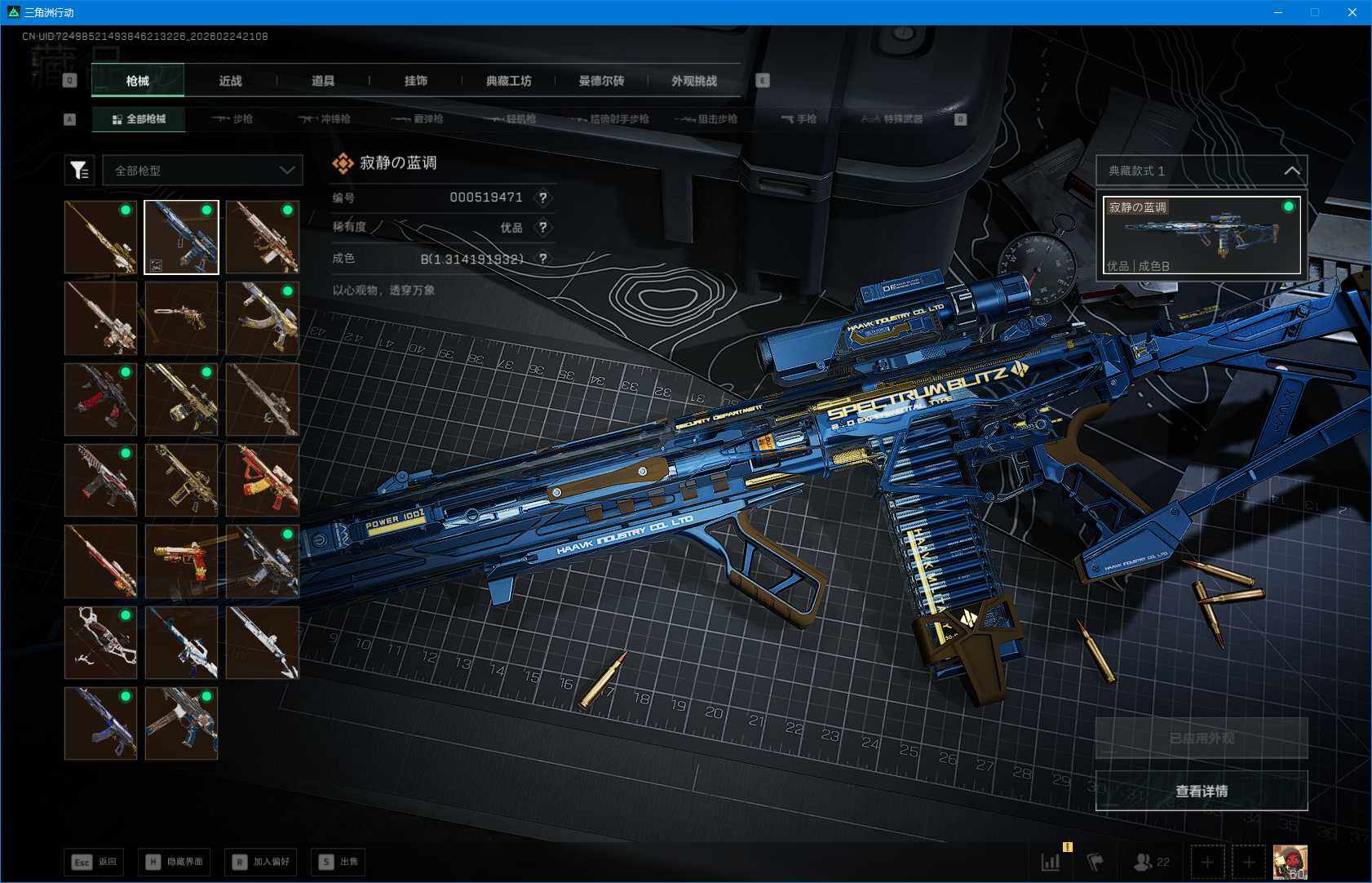
Task: Collapse the 典藏款式 1 style dropdown
Action: point(1202,171)
